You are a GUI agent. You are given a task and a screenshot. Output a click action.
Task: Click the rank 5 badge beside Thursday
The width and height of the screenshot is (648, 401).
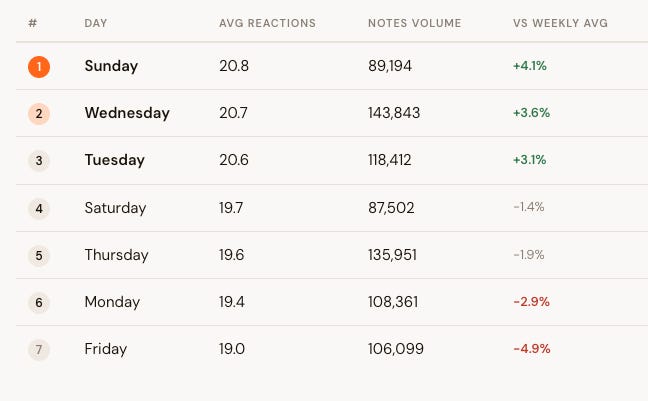point(39,255)
